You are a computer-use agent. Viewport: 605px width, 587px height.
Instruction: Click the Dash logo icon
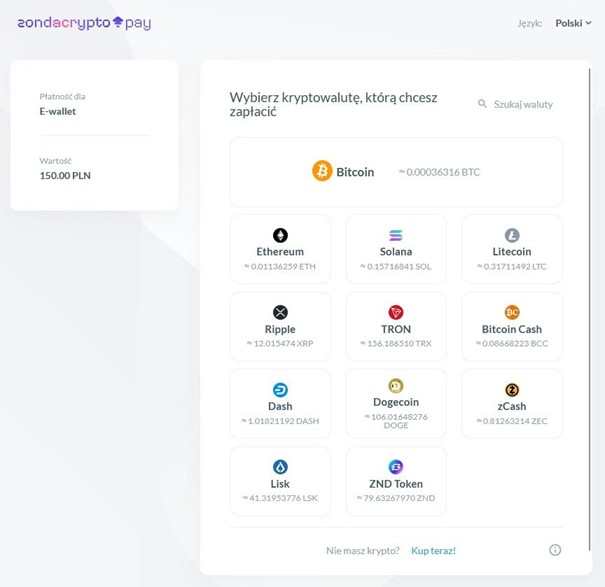point(280,390)
